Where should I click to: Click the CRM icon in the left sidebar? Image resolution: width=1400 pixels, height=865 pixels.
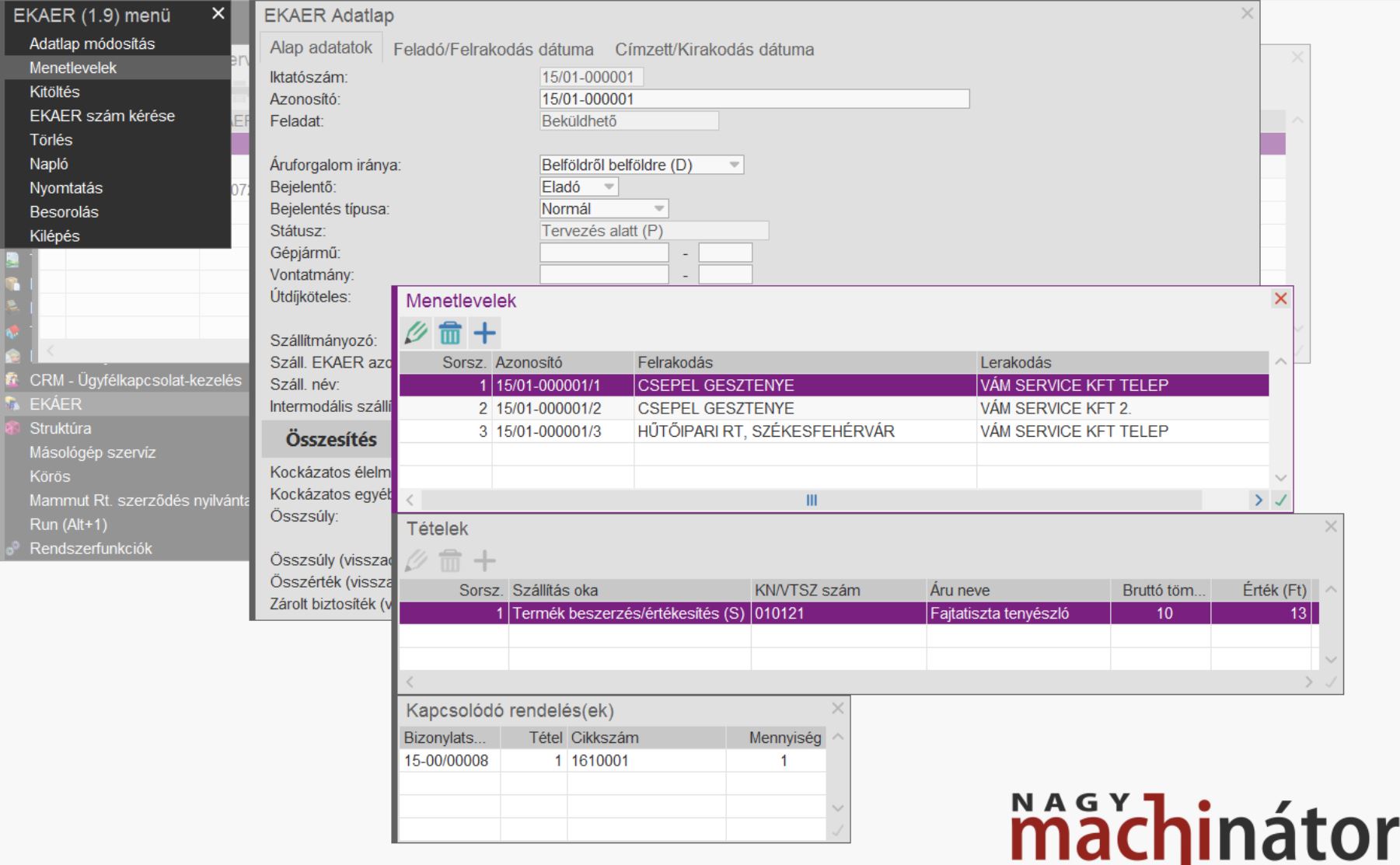tap(12, 380)
